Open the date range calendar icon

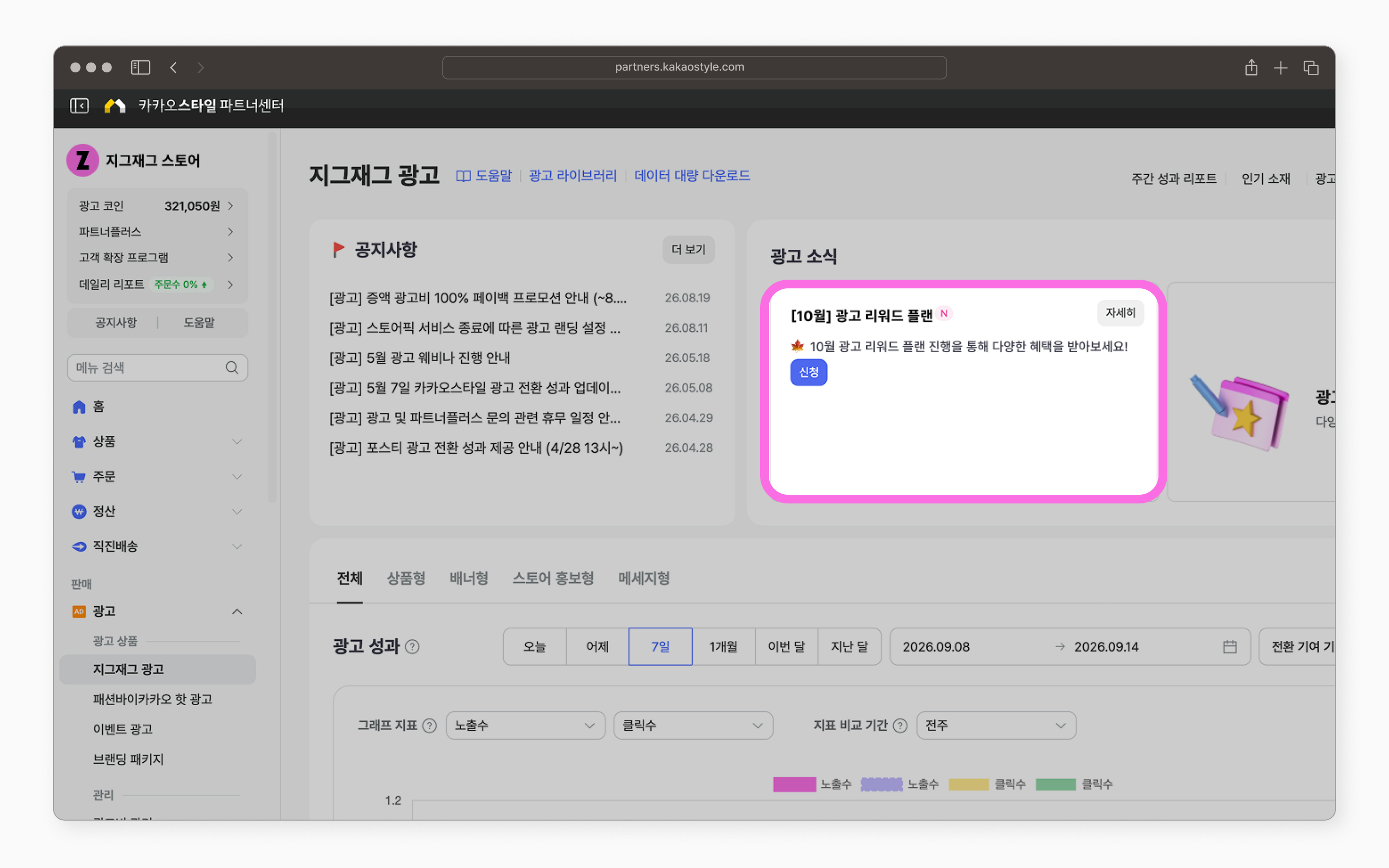point(1229,647)
